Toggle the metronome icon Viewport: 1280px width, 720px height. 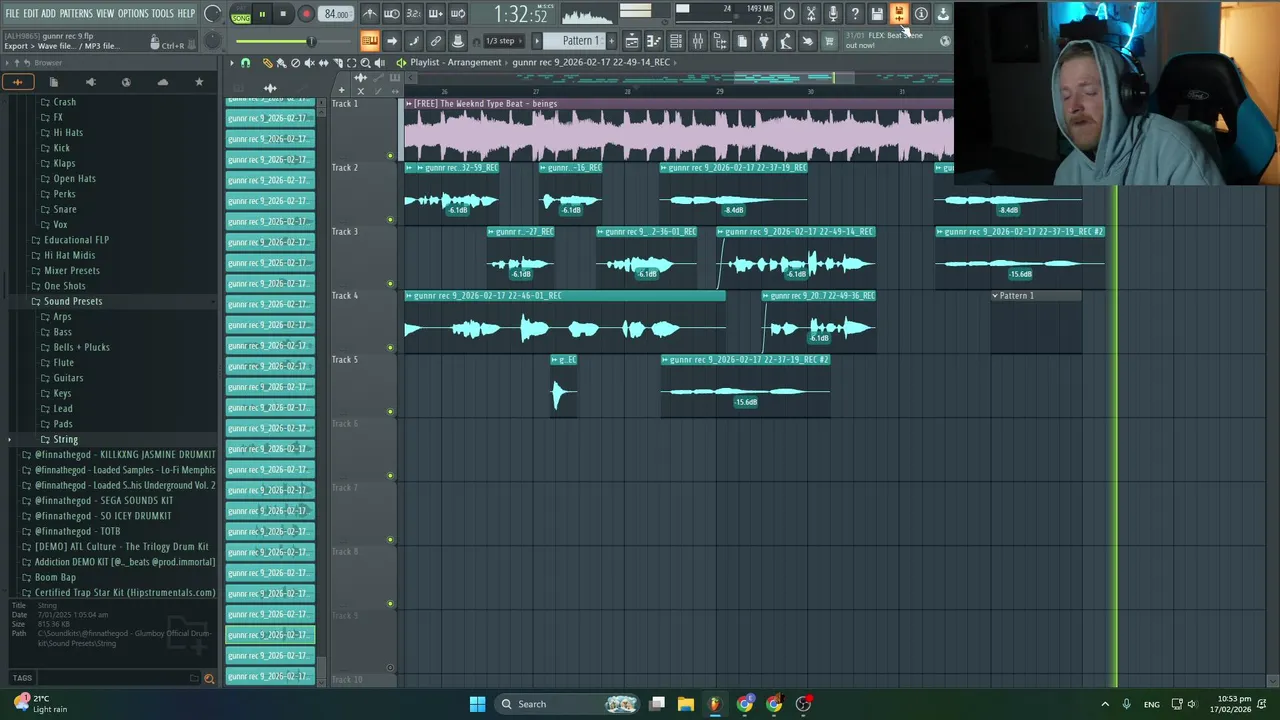point(370,14)
